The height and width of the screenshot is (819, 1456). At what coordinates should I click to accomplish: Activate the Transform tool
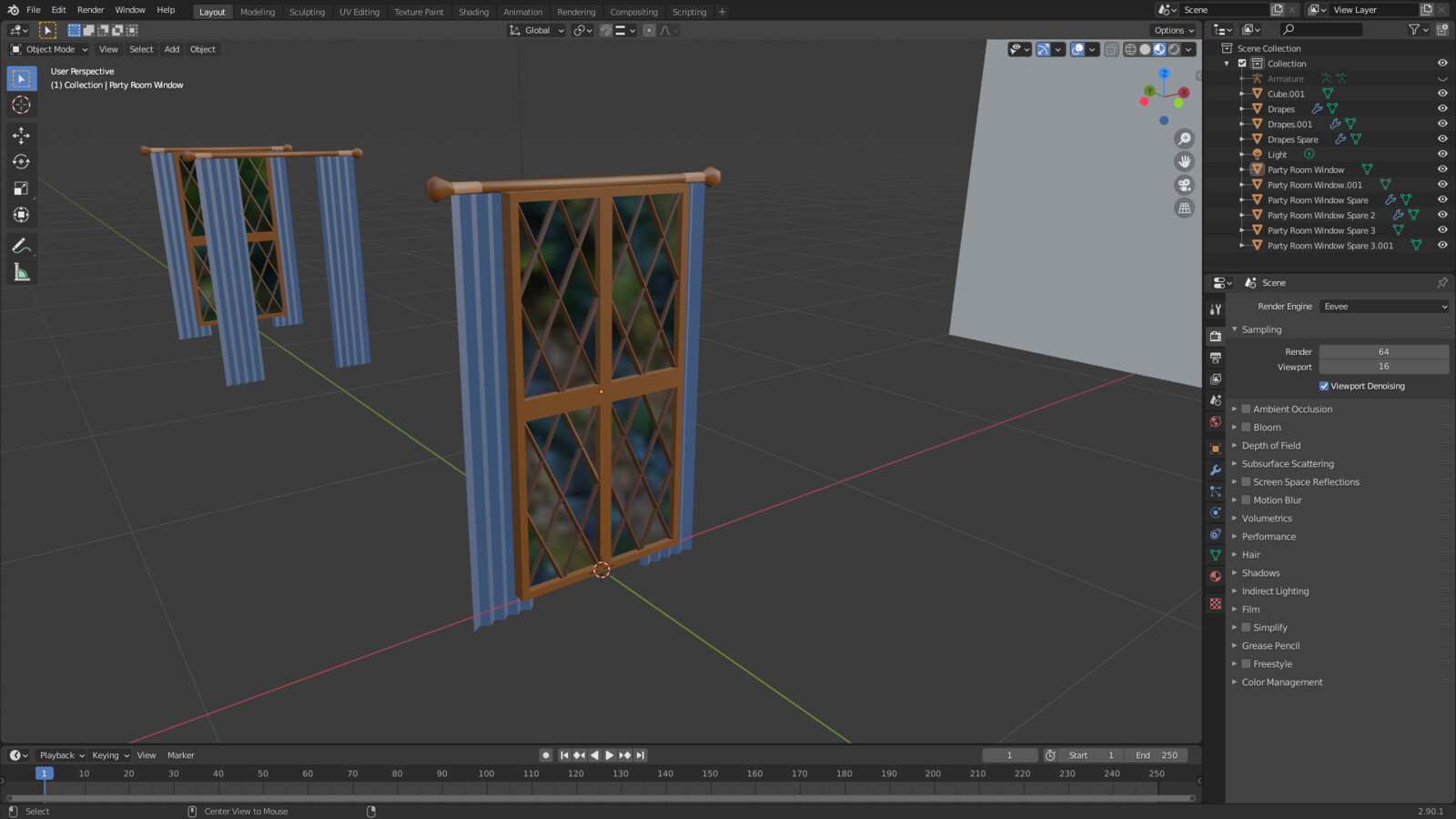click(x=21, y=215)
